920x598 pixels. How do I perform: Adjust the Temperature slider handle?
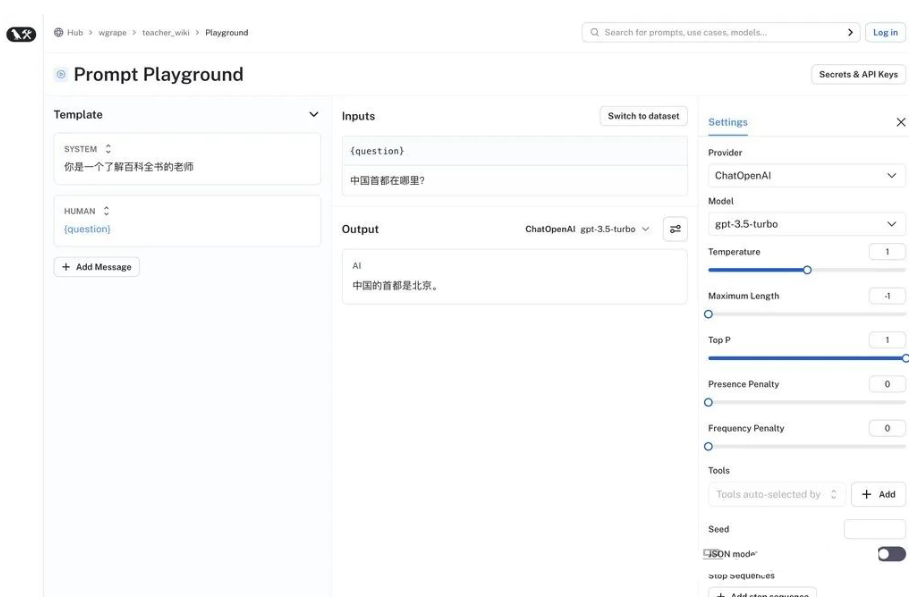807,270
